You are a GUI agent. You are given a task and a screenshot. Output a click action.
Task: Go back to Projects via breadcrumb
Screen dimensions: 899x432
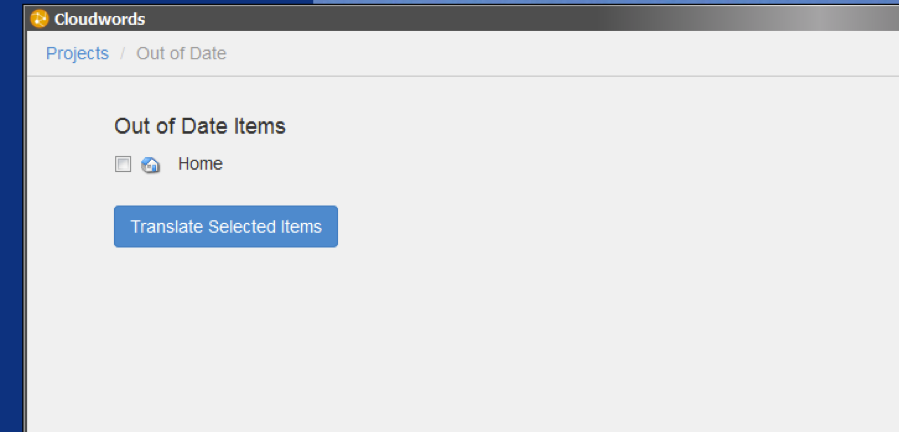77,54
